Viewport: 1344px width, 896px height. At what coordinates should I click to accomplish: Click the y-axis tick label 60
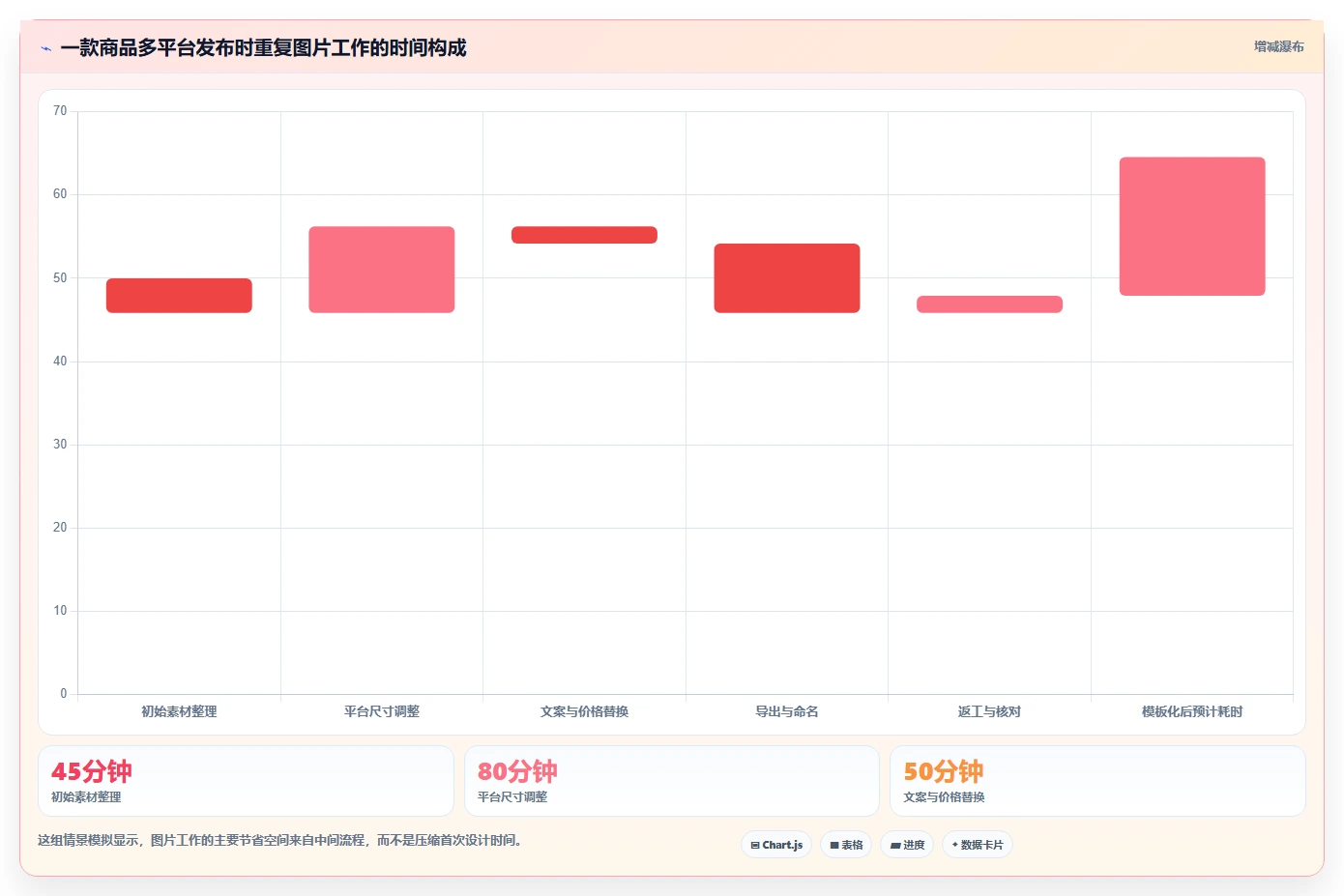pos(60,194)
